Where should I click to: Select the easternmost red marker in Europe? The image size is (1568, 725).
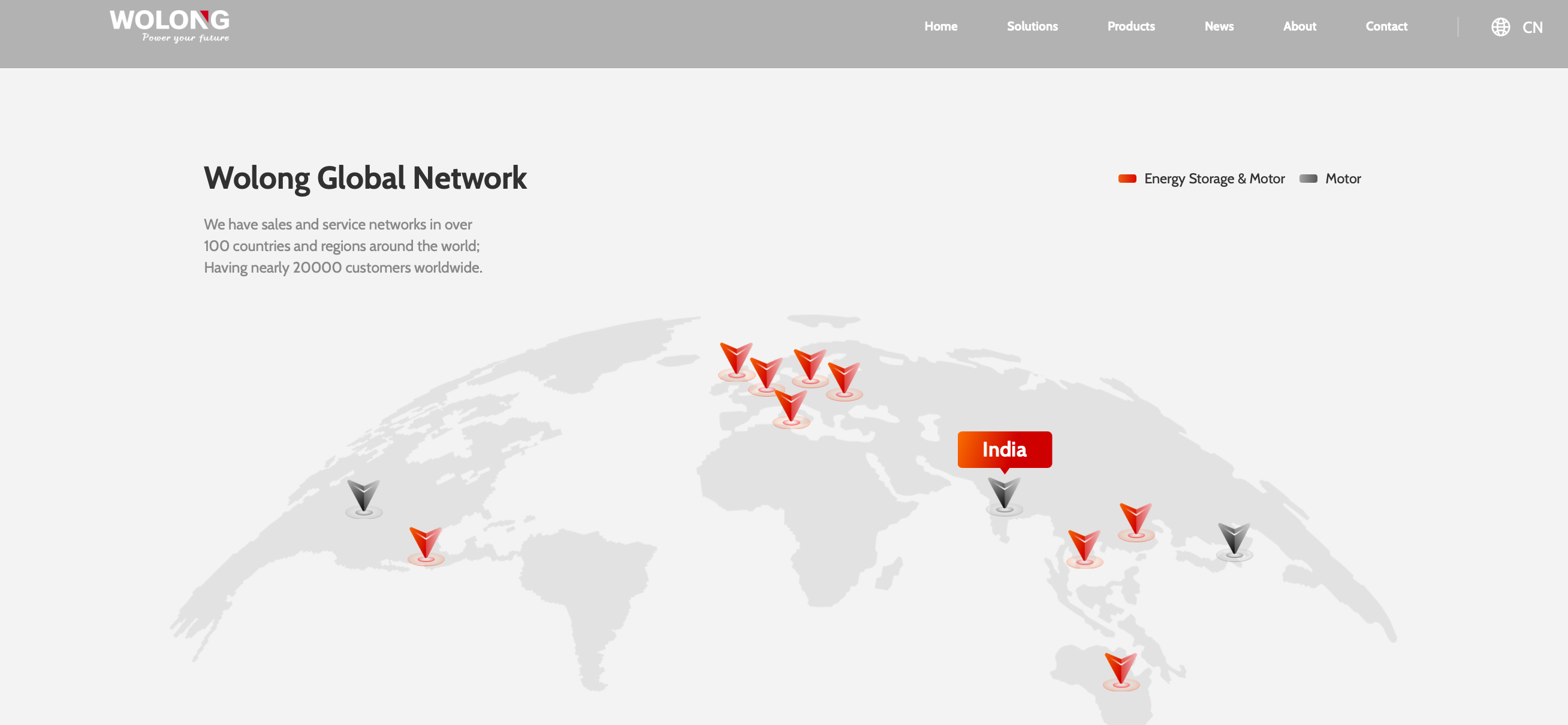(x=844, y=381)
